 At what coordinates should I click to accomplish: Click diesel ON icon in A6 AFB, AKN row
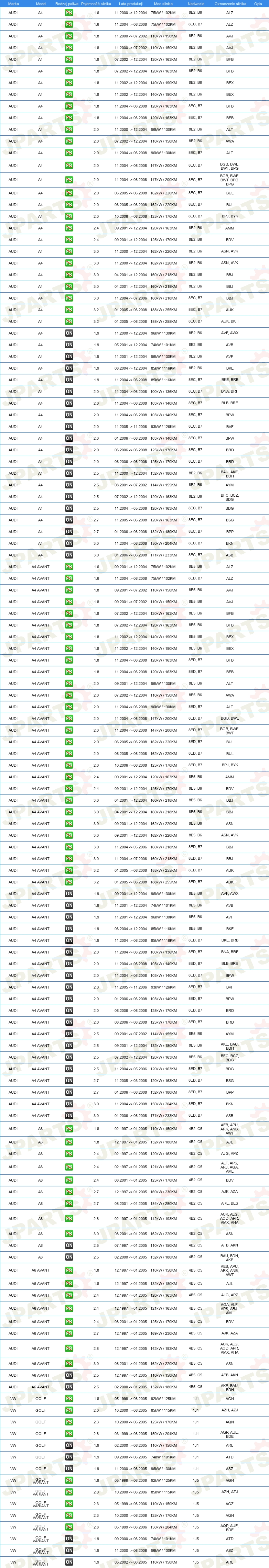69,1245
